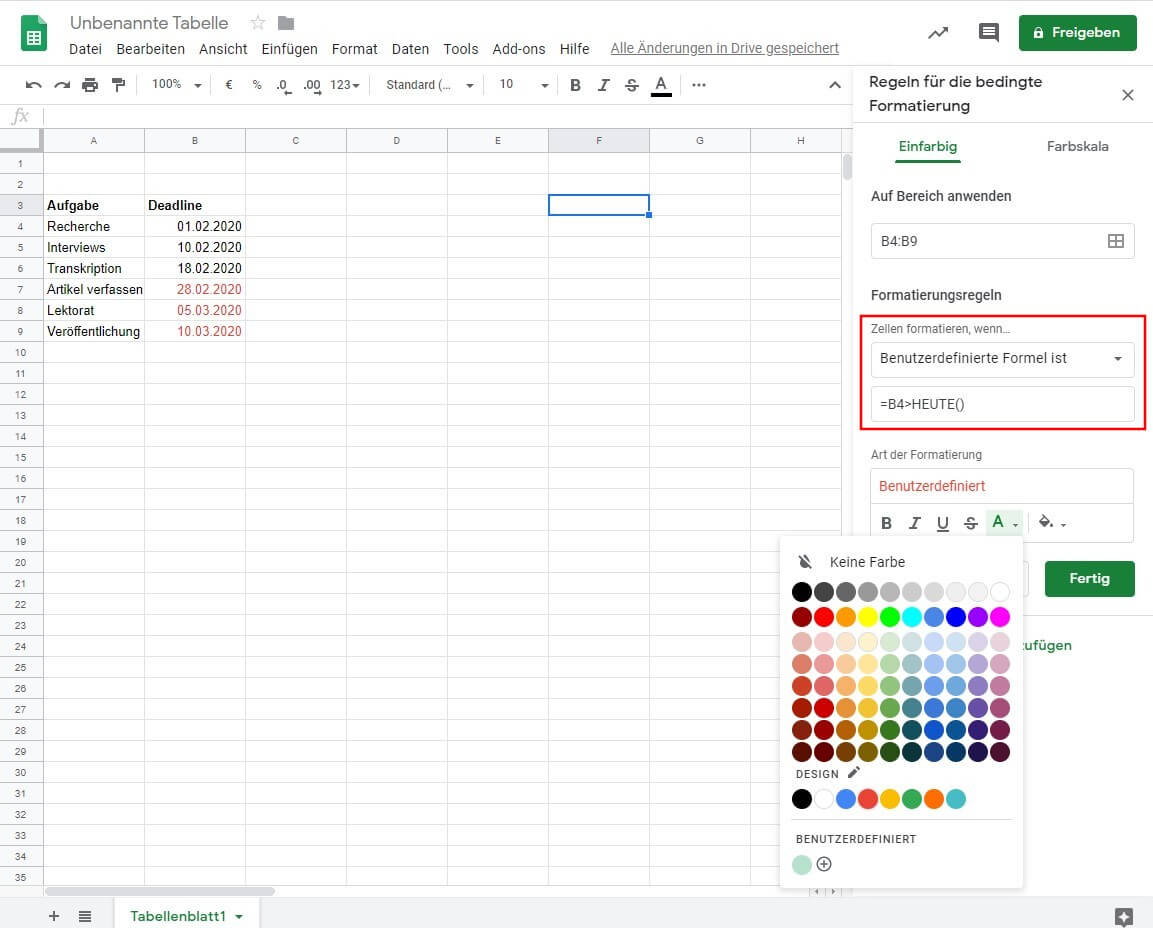Switch to the Farbskala tab
Screen dimensions: 1153x928
(1077, 146)
